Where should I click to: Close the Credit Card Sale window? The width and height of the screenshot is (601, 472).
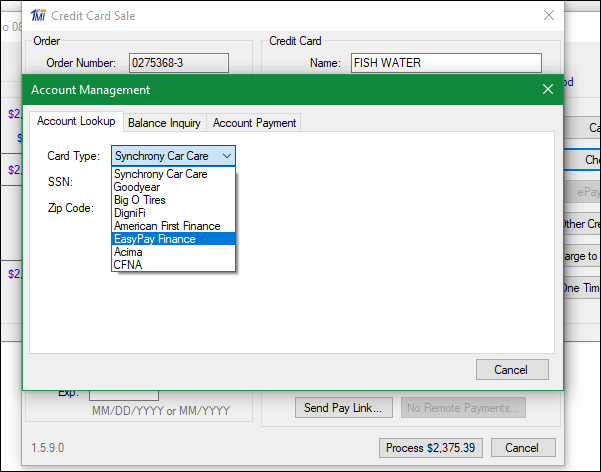coord(549,15)
